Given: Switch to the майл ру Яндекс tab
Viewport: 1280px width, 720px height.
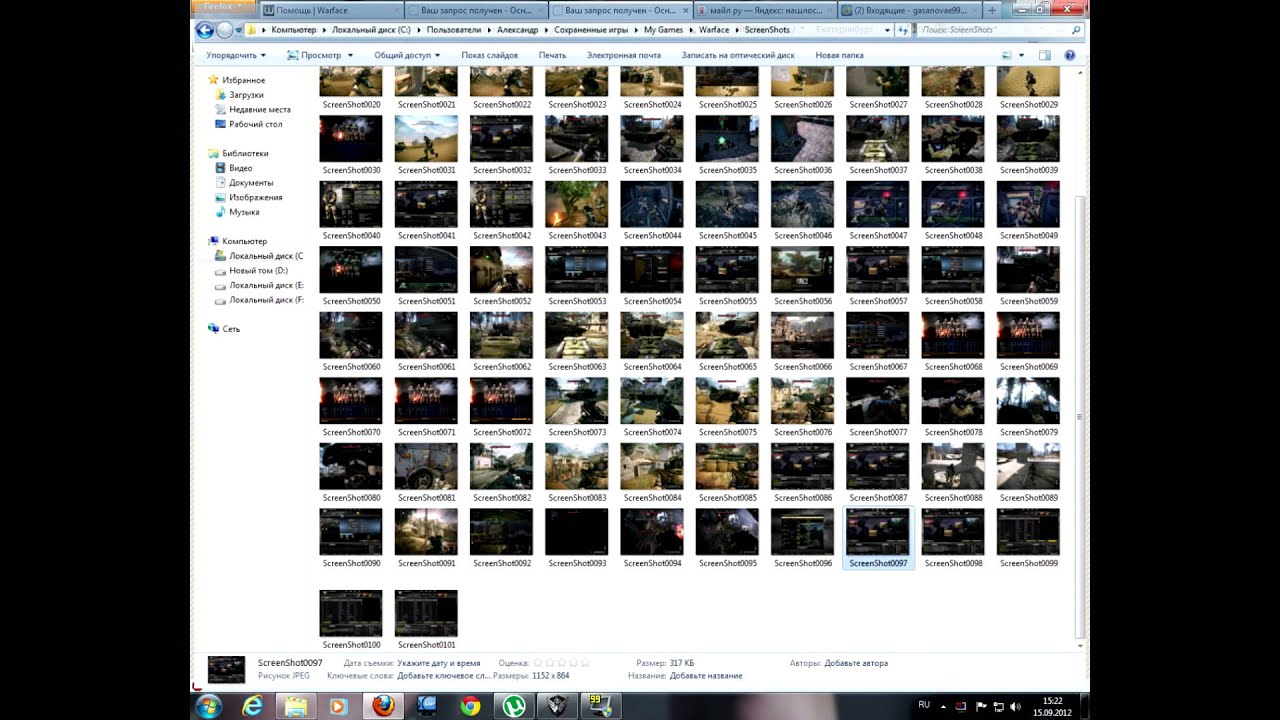Looking at the screenshot, I should [763, 10].
